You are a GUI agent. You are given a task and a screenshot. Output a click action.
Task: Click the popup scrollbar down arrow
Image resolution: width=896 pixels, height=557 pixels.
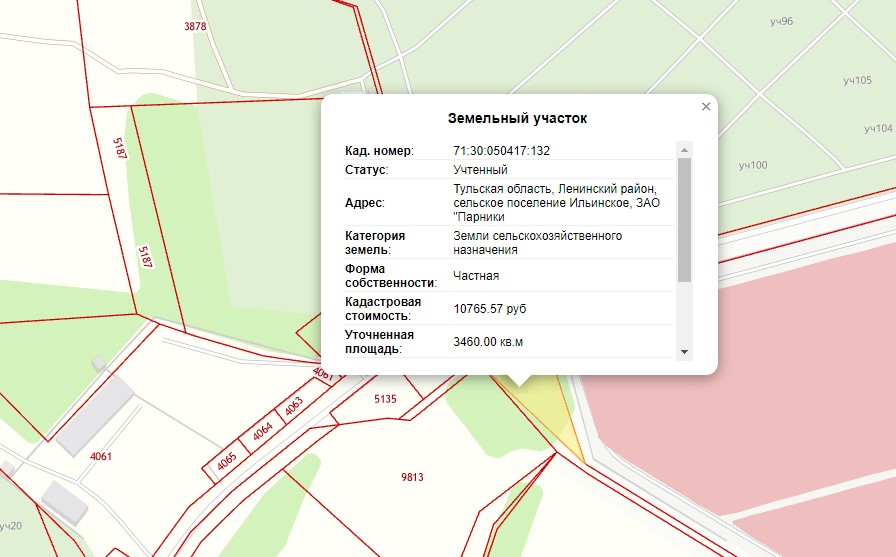[x=684, y=352]
